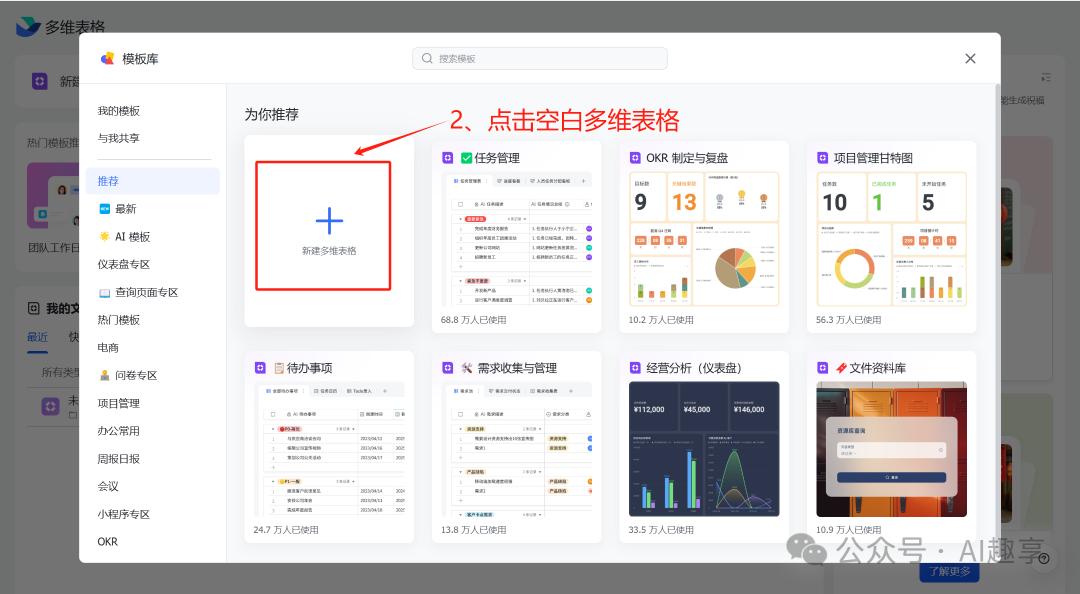This screenshot has height=594, width=1080.
Task: Click the search magnifier icon
Action: point(427,59)
